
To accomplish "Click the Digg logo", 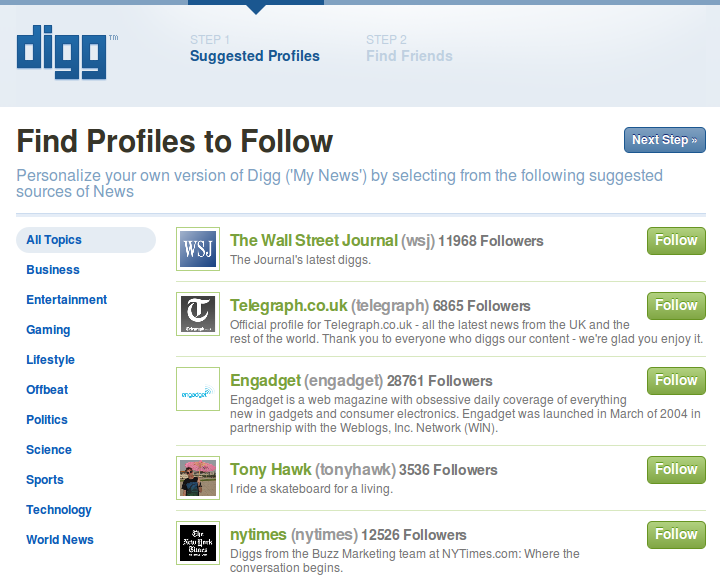I will 62,51.
